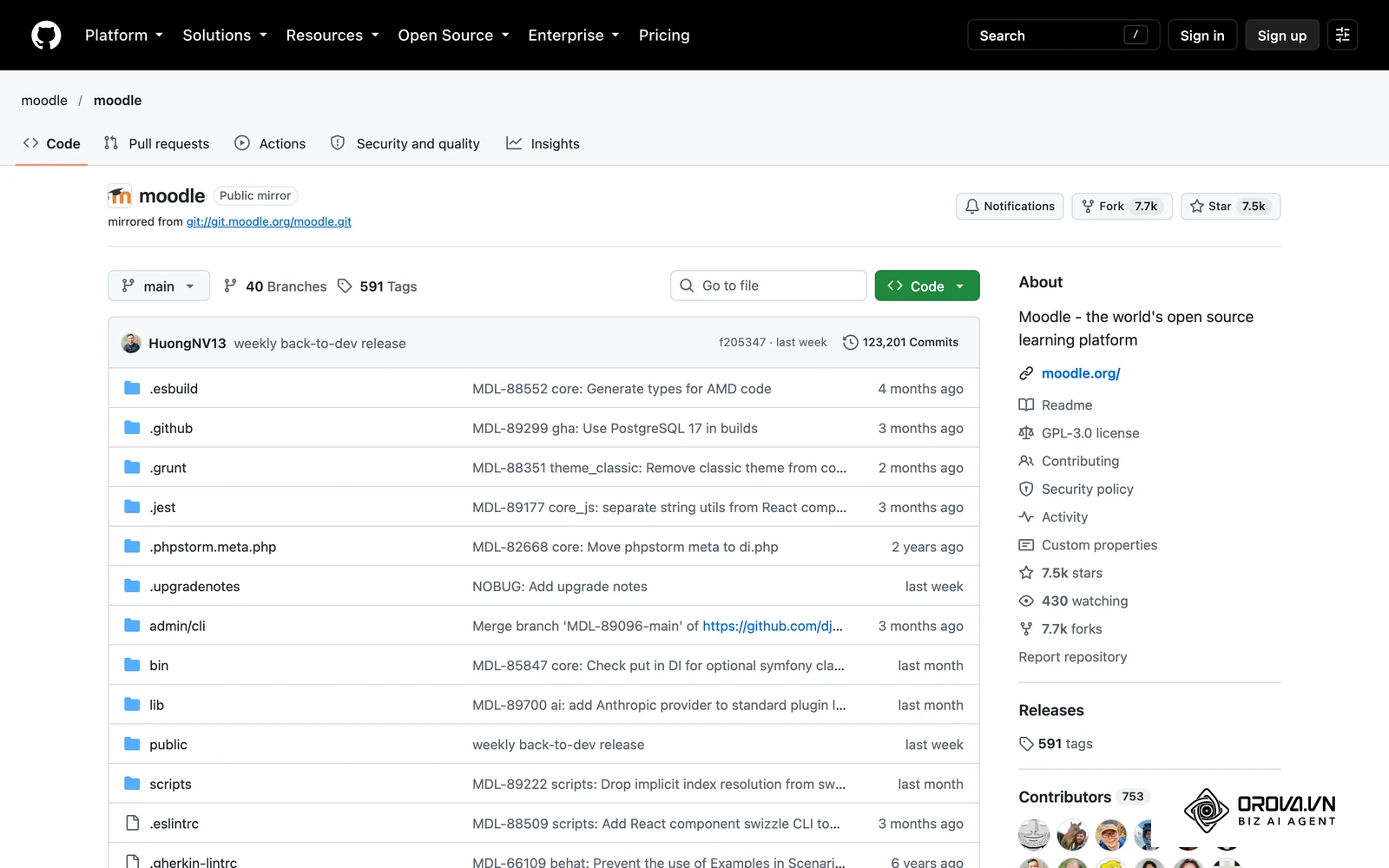Expand the Platform dropdown menu
The height and width of the screenshot is (868, 1389).
124,36
